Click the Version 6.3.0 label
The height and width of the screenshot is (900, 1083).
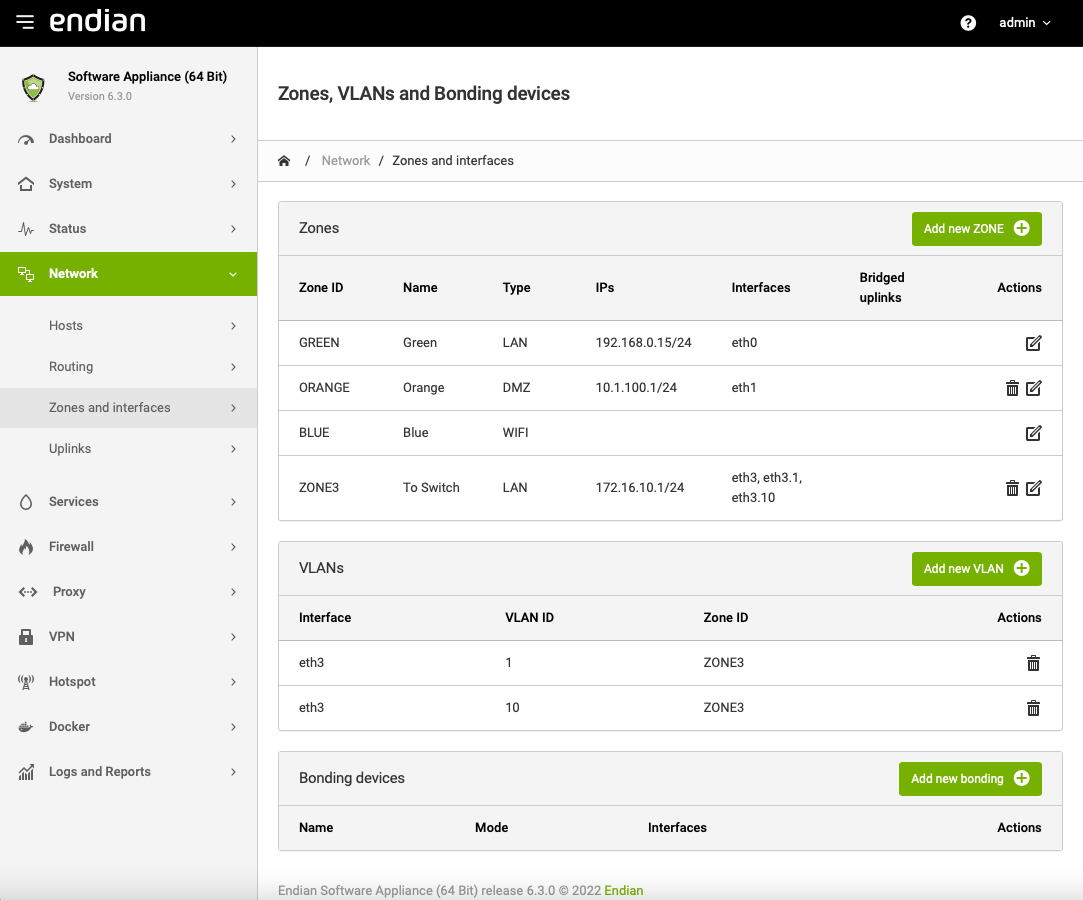point(99,97)
